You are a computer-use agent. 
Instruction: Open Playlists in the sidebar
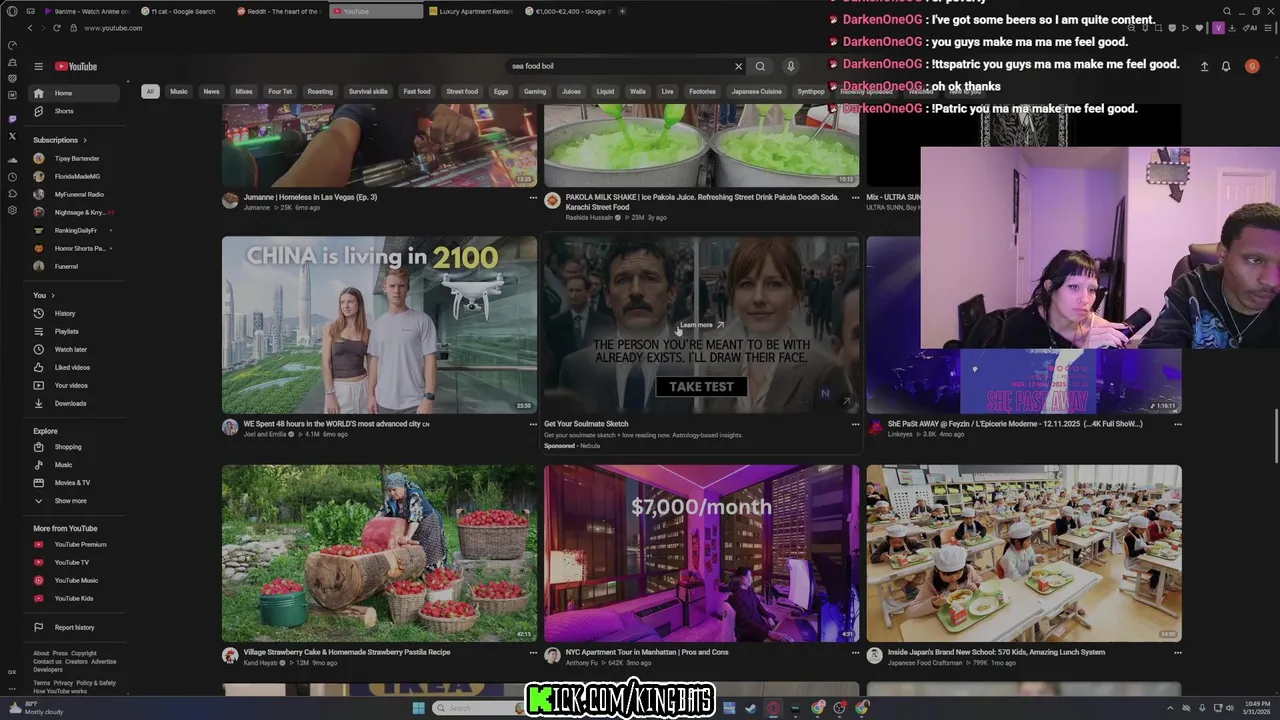[75, 331]
